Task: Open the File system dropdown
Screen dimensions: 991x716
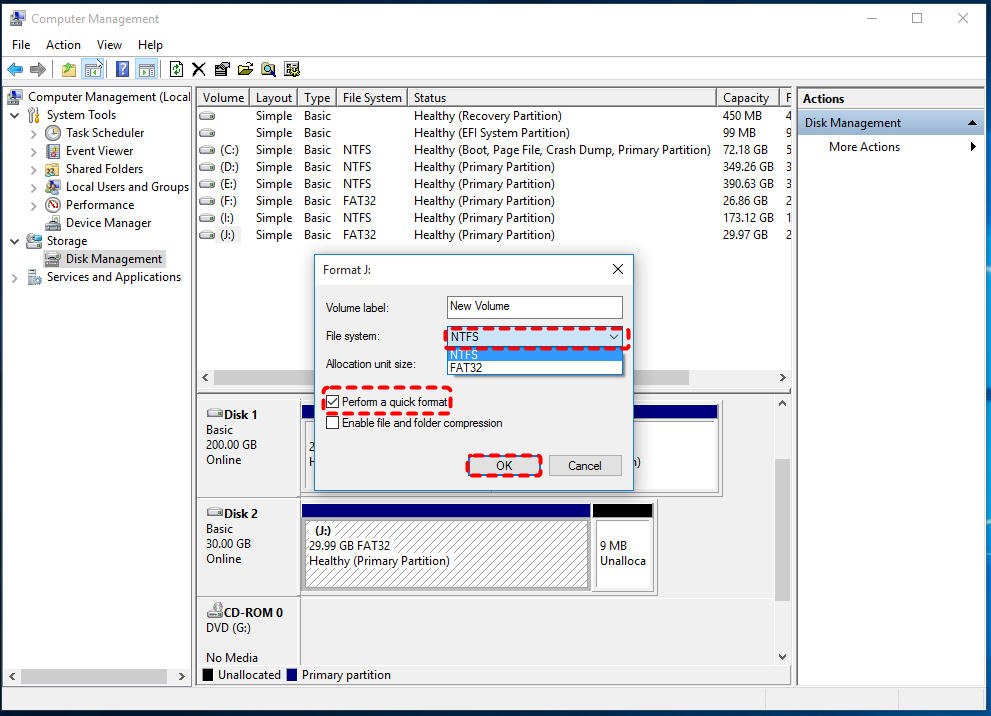Action: tap(615, 336)
